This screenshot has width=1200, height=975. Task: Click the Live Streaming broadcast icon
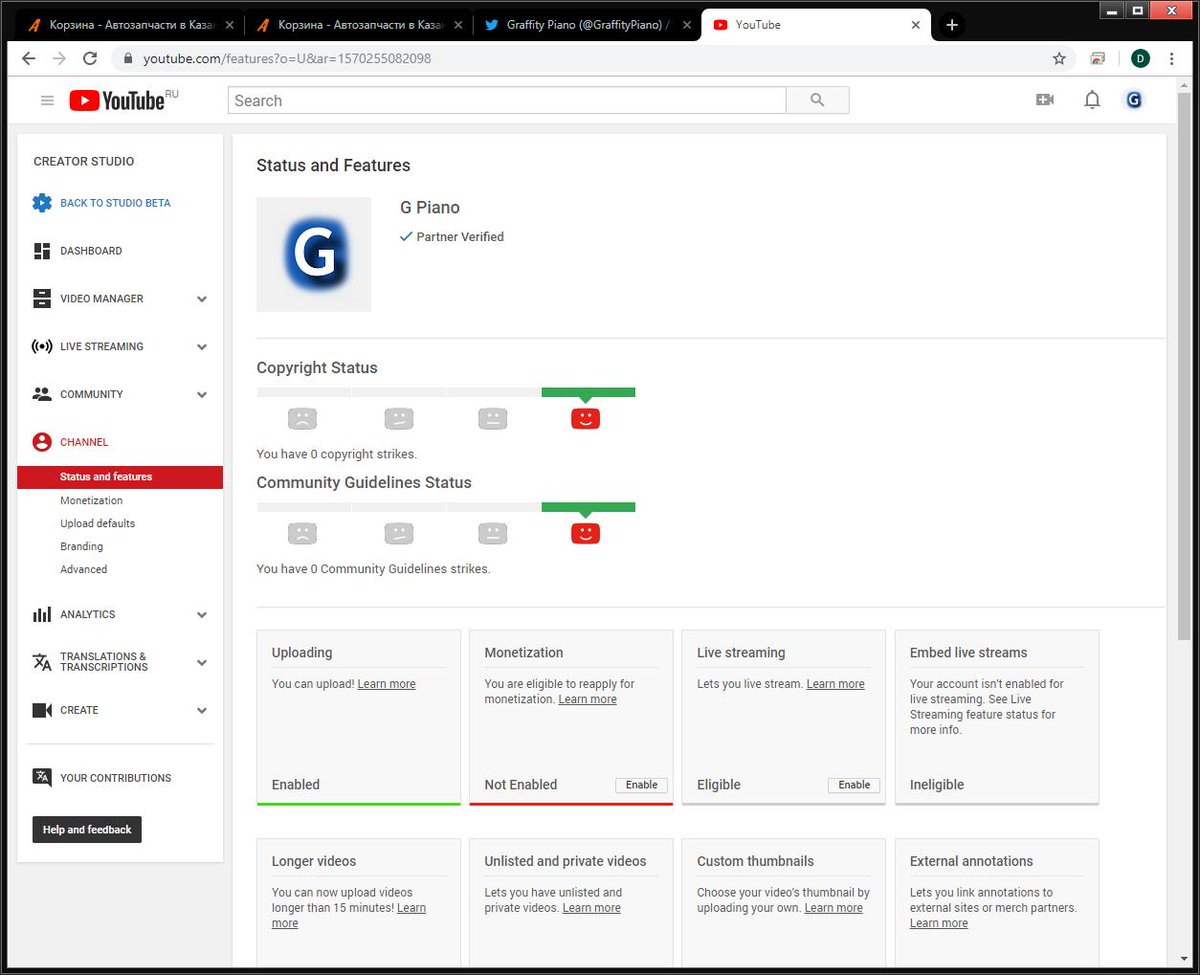click(x=42, y=347)
